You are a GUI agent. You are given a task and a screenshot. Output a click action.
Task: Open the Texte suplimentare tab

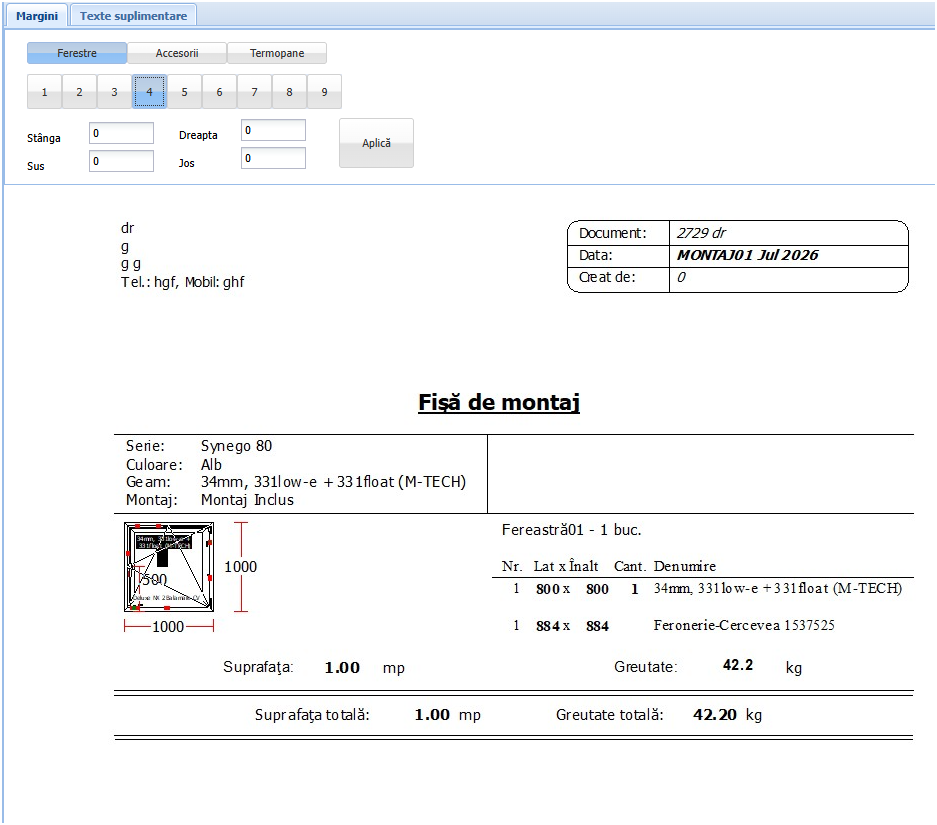click(133, 16)
